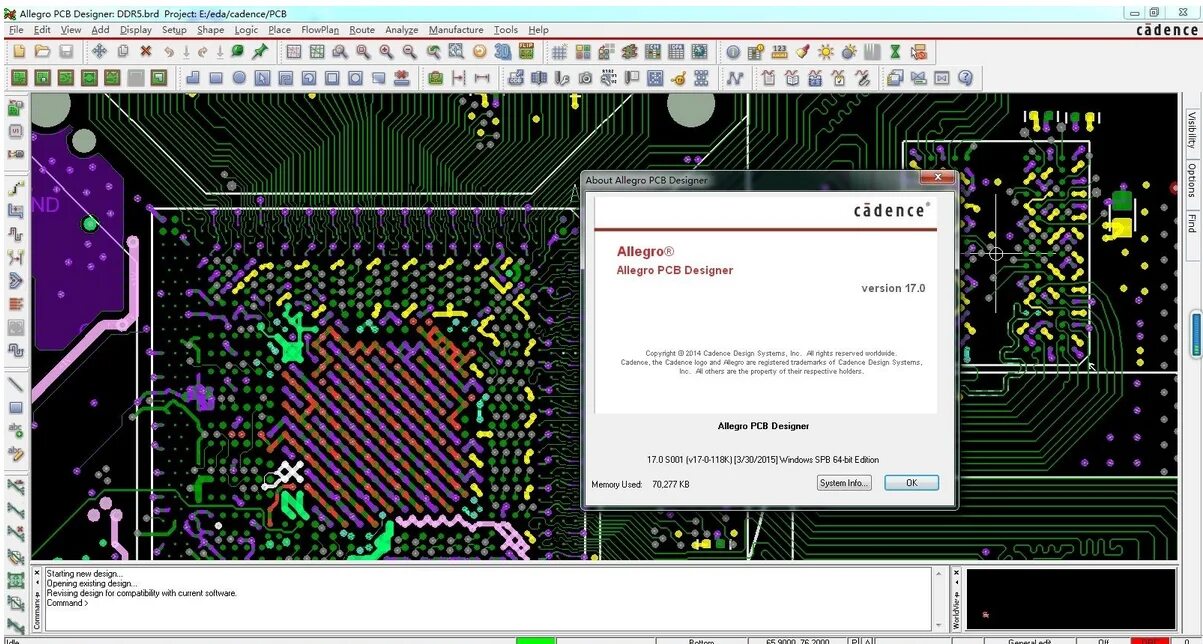
Task: Click the Shape Add polygon icon
Action: [x=192, y=77]
